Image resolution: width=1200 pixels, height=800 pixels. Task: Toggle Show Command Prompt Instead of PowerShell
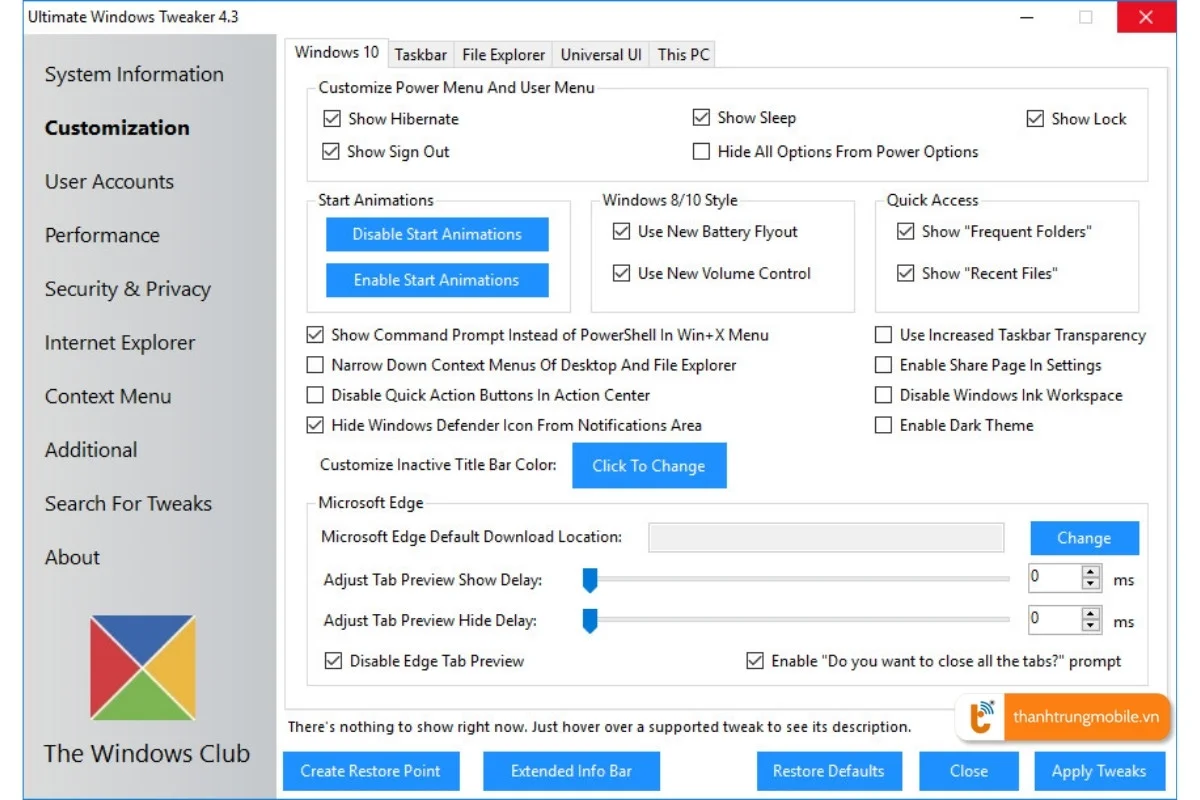(x=315, y=335)
